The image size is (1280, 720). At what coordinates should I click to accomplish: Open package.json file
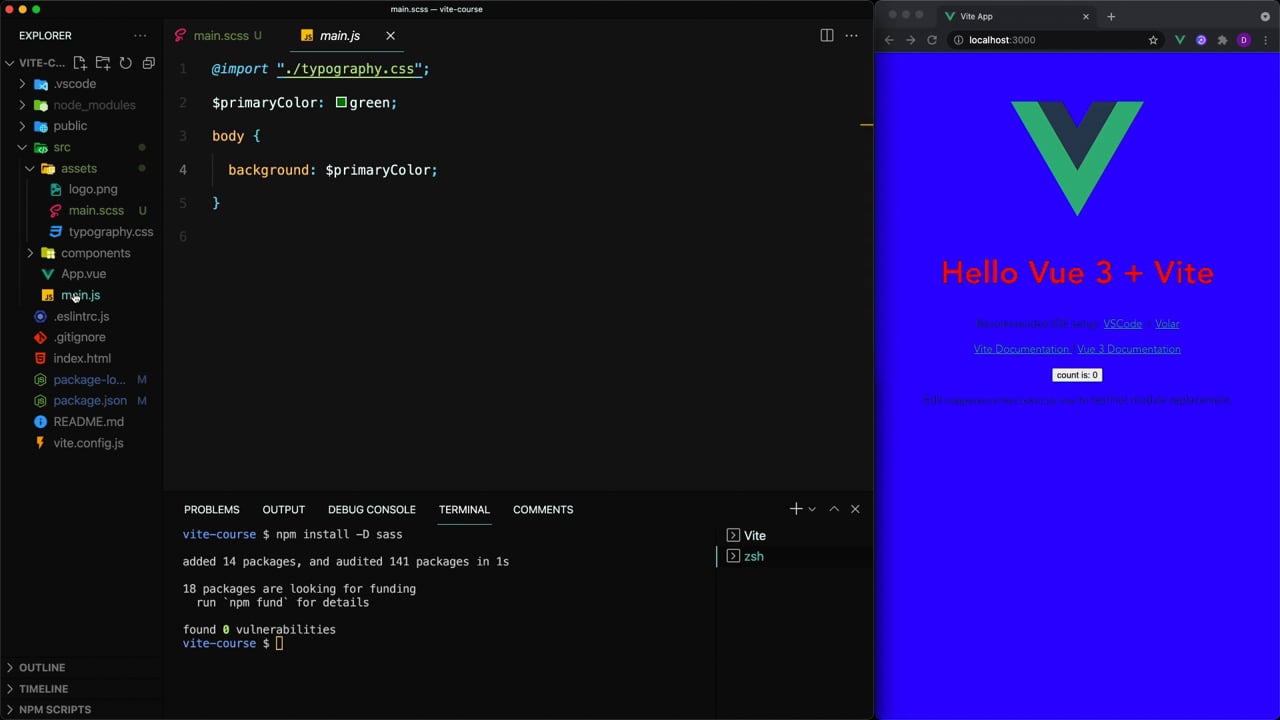(x=90, y=400)
